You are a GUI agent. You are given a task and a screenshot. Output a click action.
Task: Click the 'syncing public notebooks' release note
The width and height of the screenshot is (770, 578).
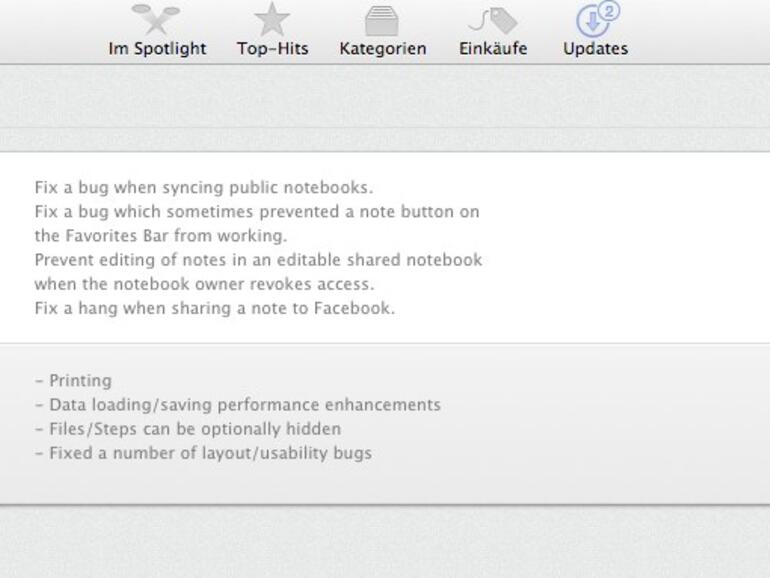point(203,187)
